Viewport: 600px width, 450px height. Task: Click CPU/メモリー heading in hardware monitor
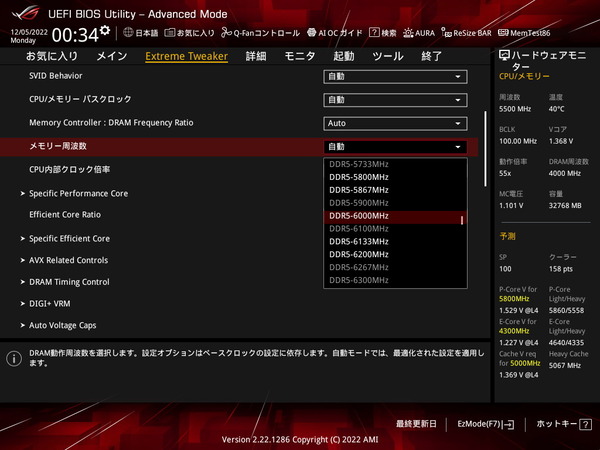tap(524, 77)
